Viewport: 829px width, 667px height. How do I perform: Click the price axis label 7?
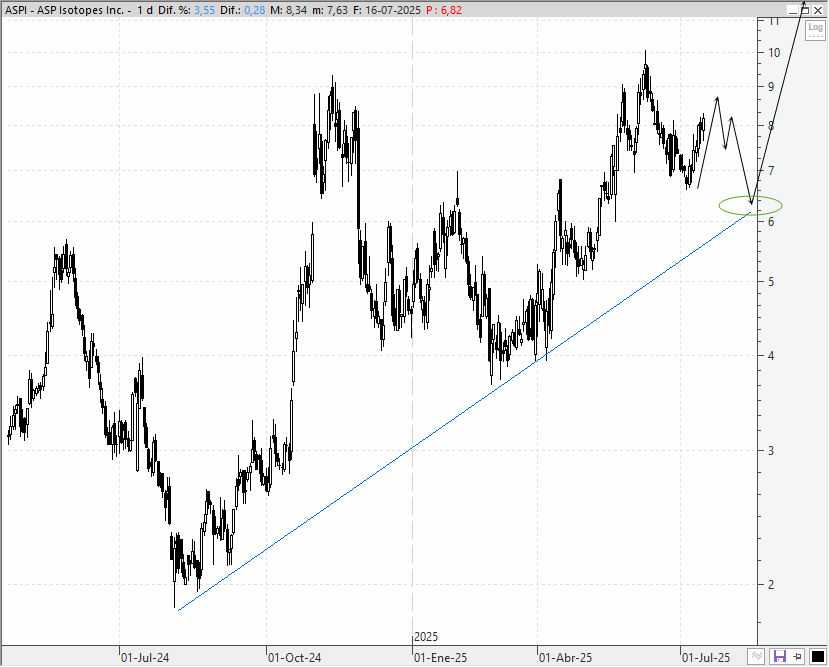(x=771, y=170)
